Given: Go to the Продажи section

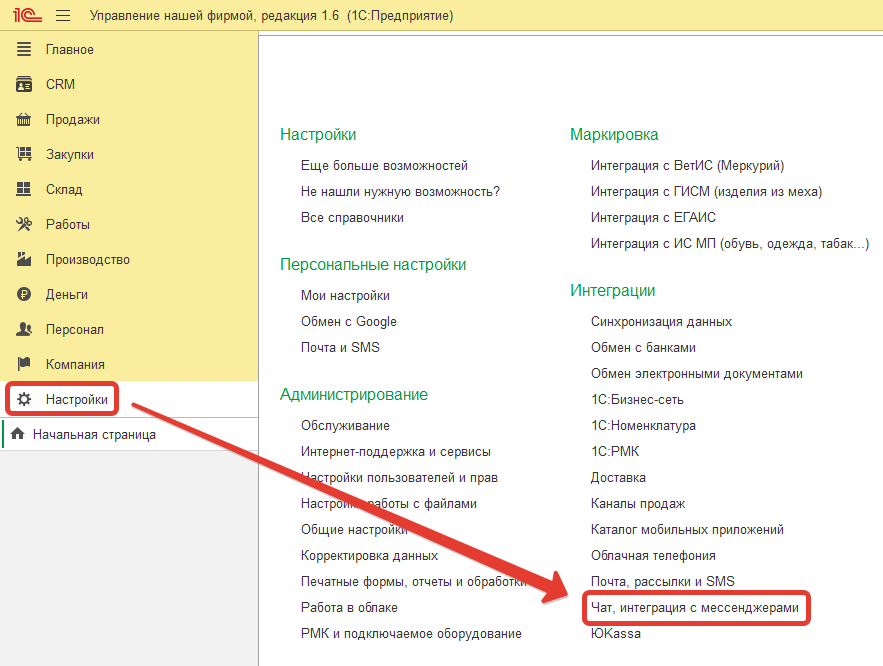Looking at the screenshot, I should [73, 119].
